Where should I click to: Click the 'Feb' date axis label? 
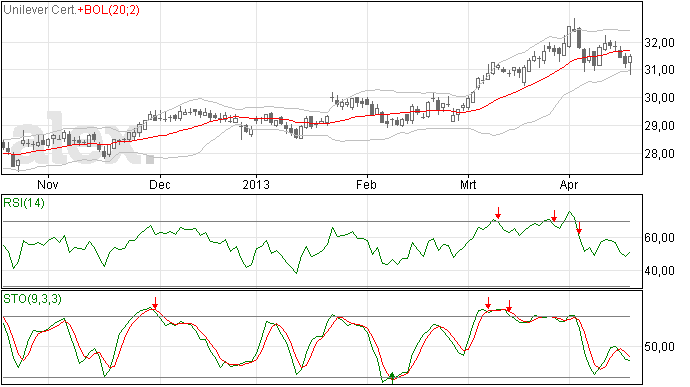(366, 184)
